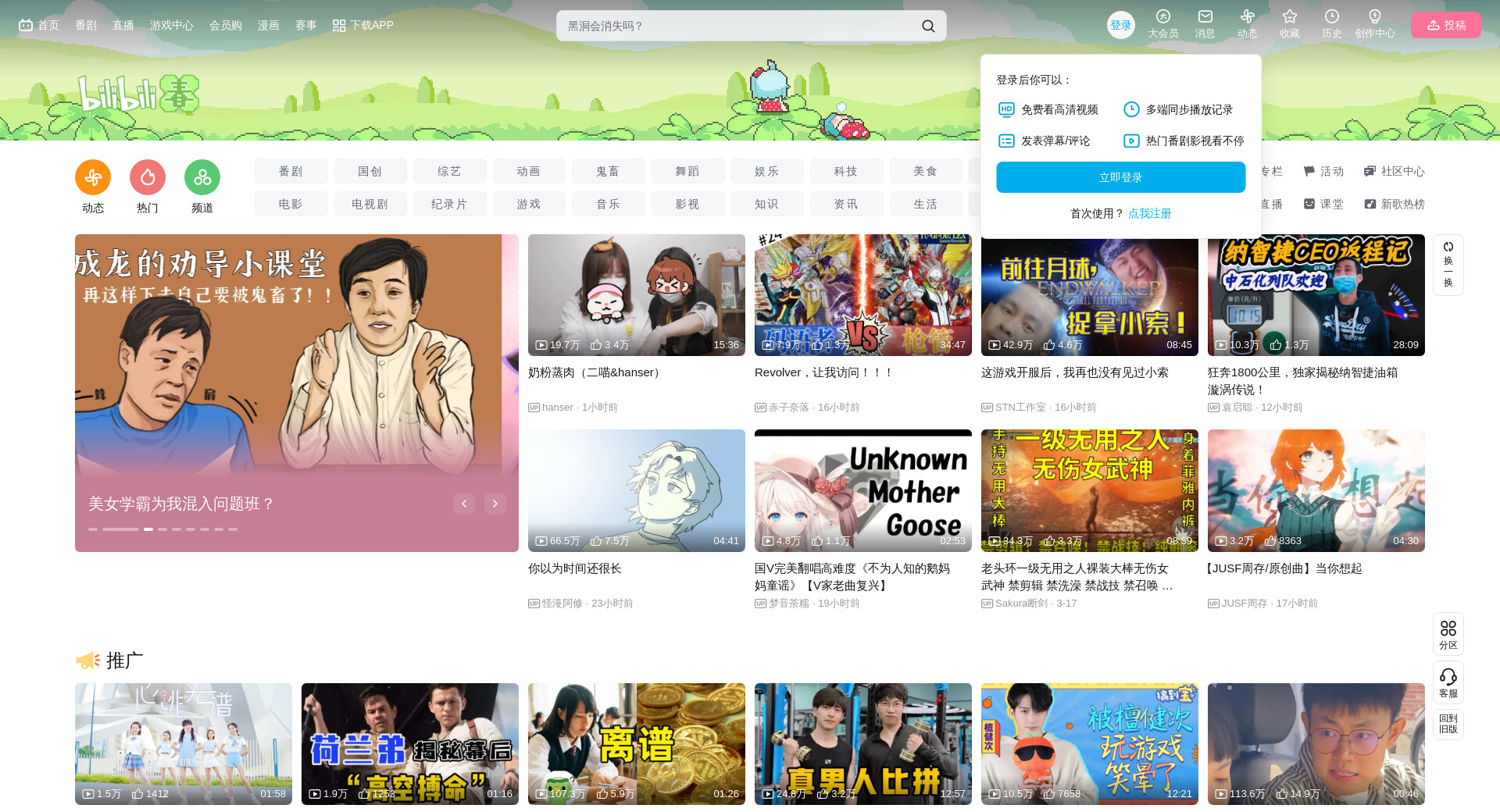This screenshot has width=1500, height=812.
Task: Click the orange 动态 circle icon
Action: pos(93,178)
